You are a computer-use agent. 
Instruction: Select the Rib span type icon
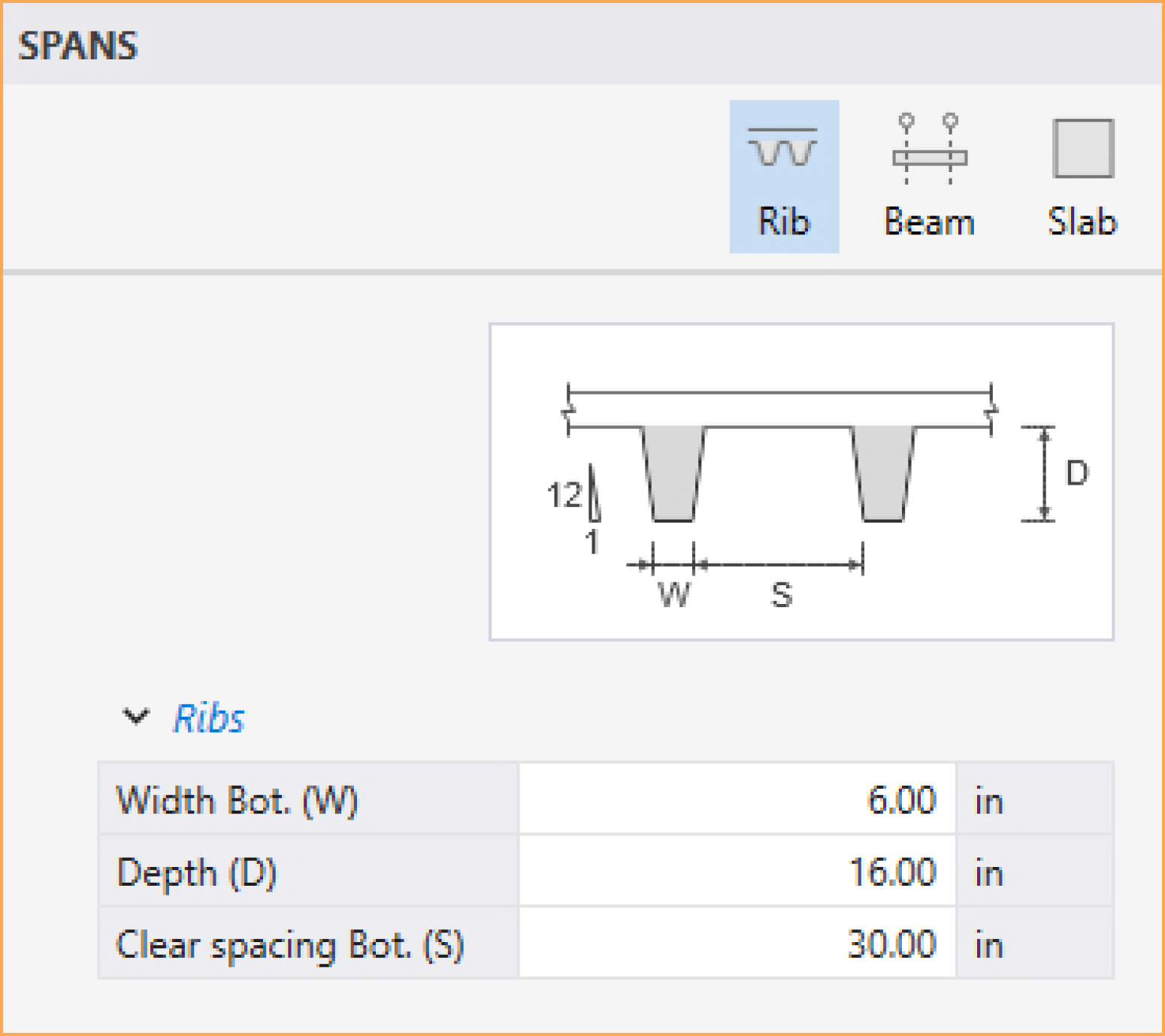(x=782, y=147)
